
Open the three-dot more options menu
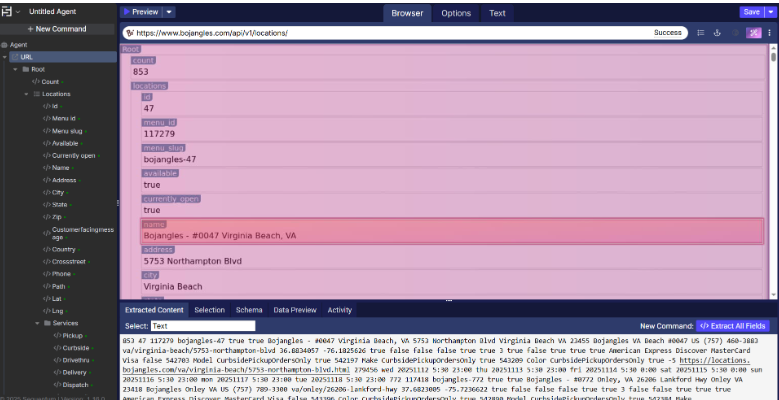tap(769, 33)
